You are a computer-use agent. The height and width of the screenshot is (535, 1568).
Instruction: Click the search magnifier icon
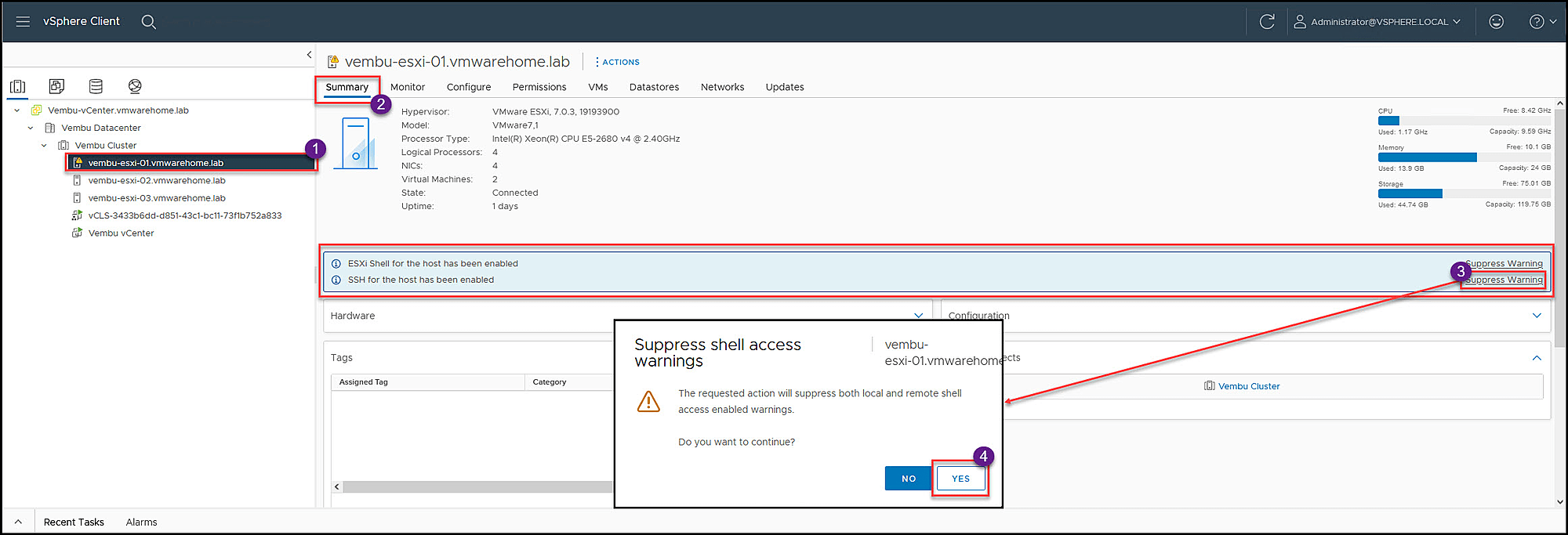[x=148, y=22]
